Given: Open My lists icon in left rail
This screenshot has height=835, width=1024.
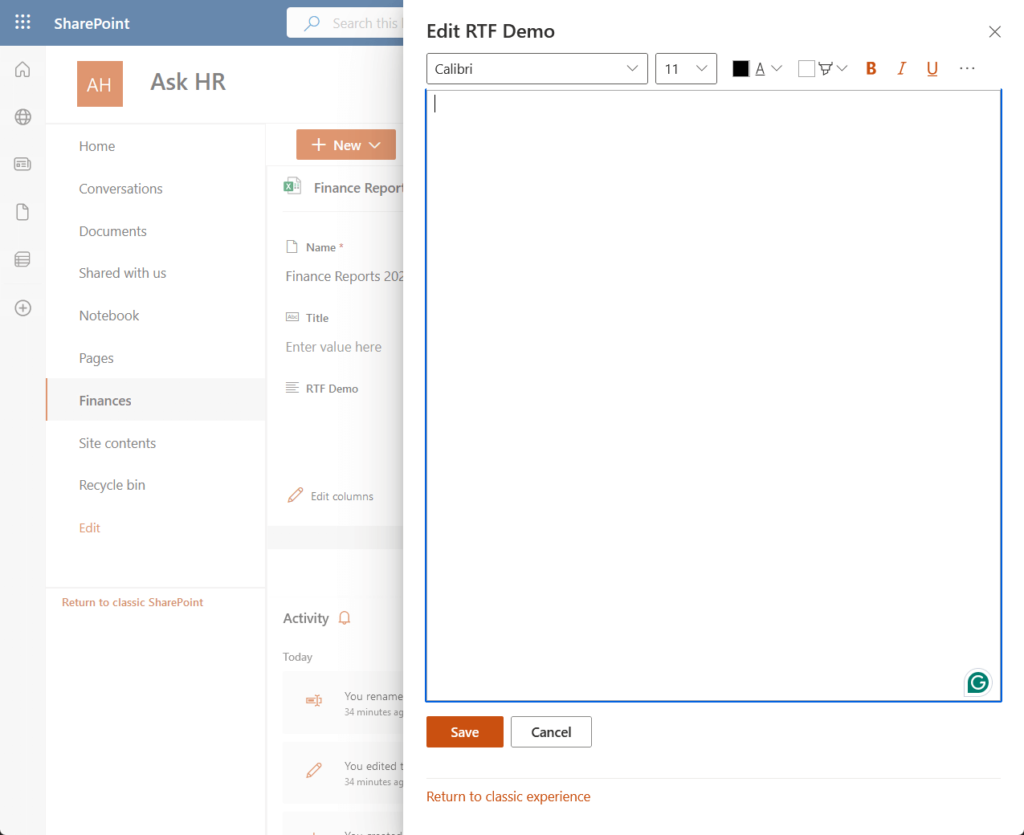Looking at the screenshot, I should (x=23, y=259).
